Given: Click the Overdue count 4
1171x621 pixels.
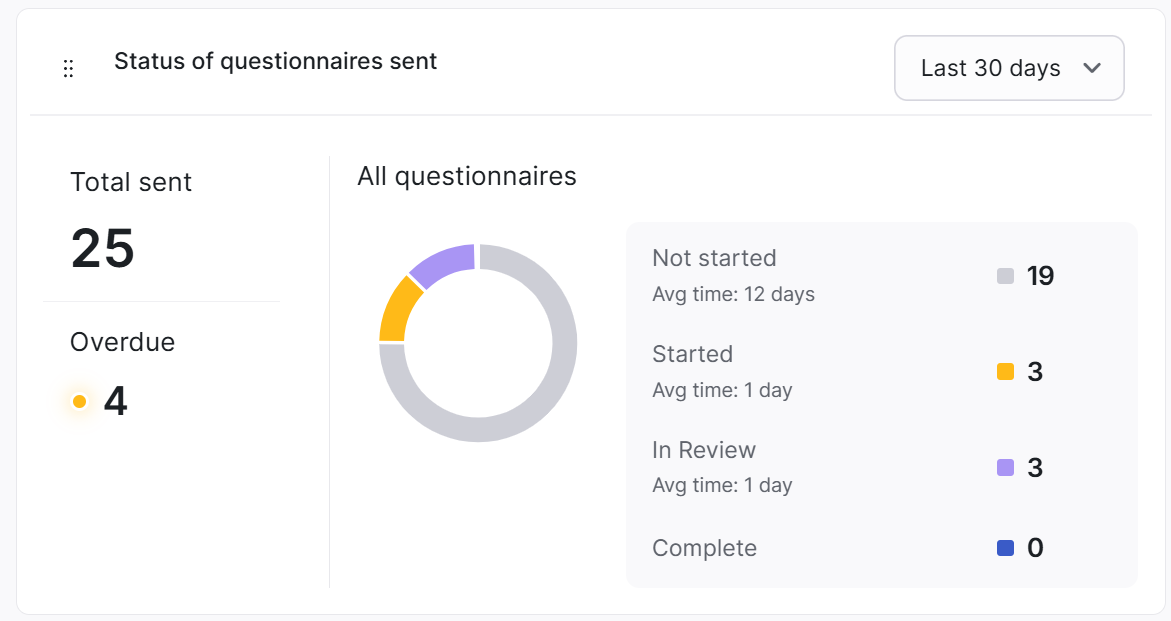Looking at the screenshot, I should click(x=116, y=402).
